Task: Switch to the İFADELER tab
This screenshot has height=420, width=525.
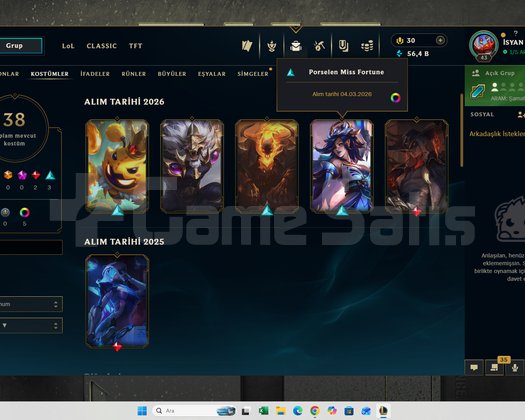Action: (x=95, y=74)
